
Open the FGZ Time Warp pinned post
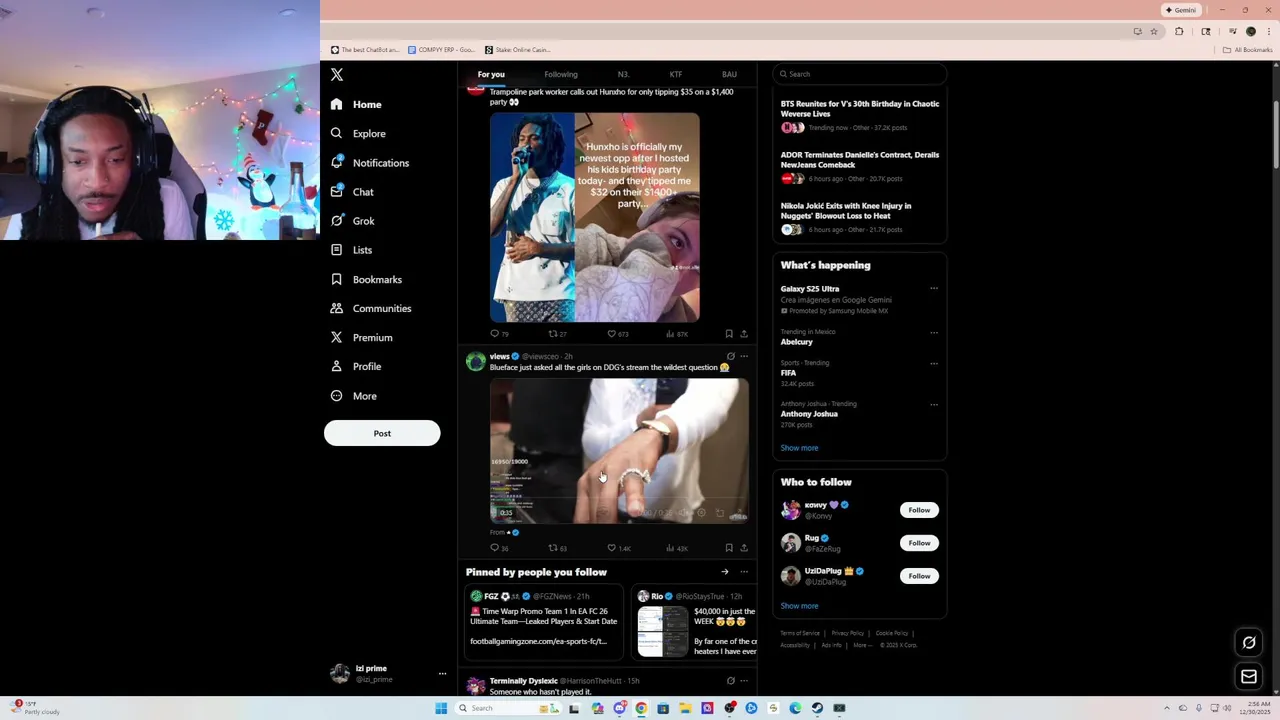click(543, 622)
